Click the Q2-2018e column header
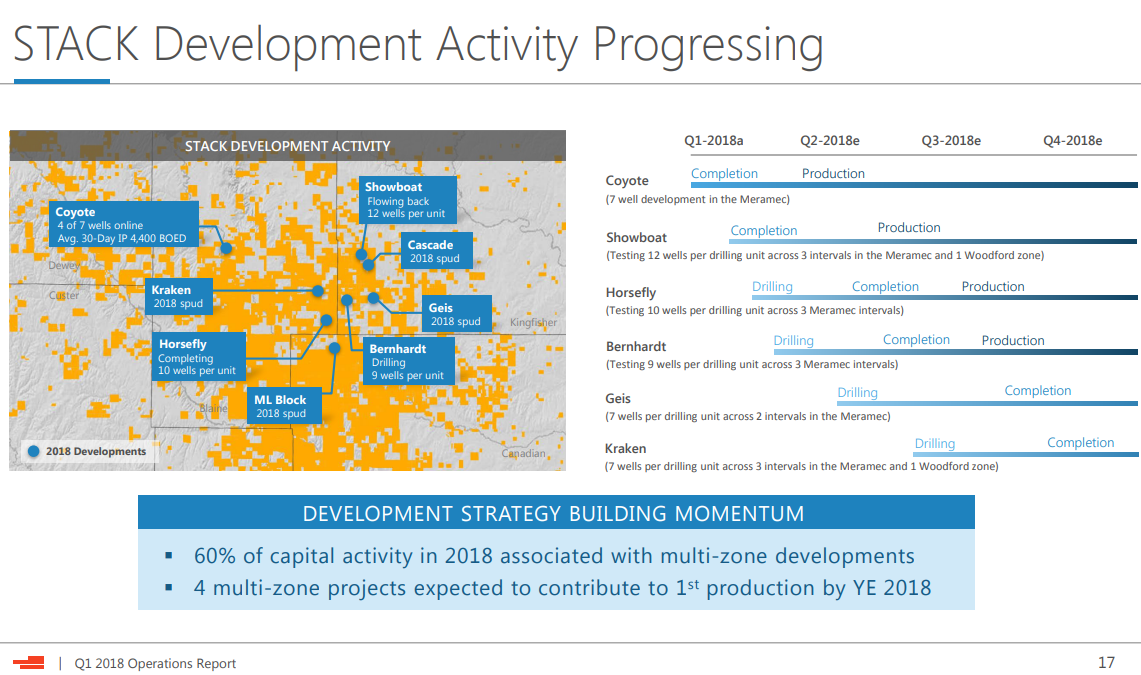The height and width of the screenshot is (675, 1141). click(830, 140)
